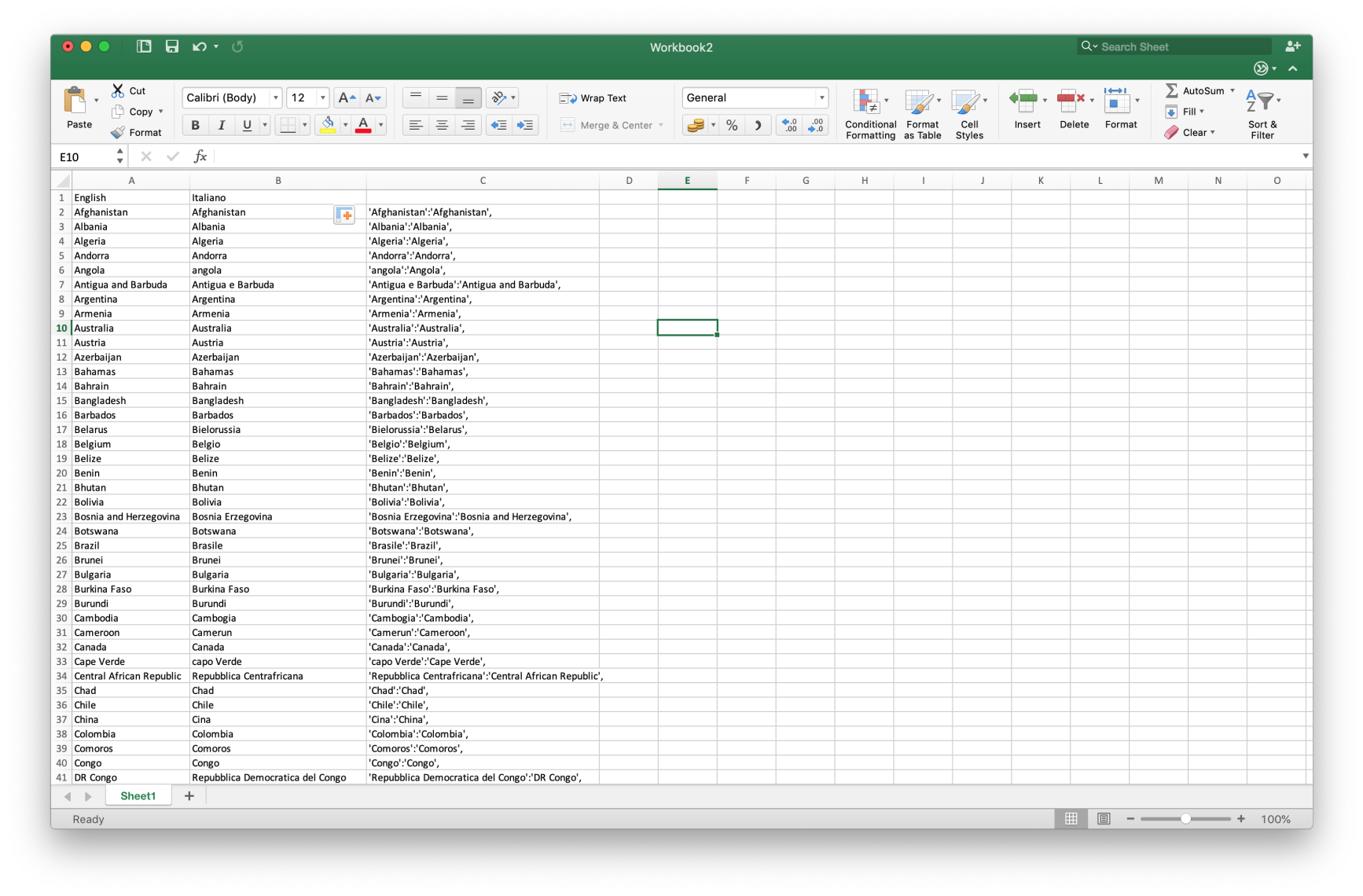Apply the yellow fill color bucket

pos(328,125)
